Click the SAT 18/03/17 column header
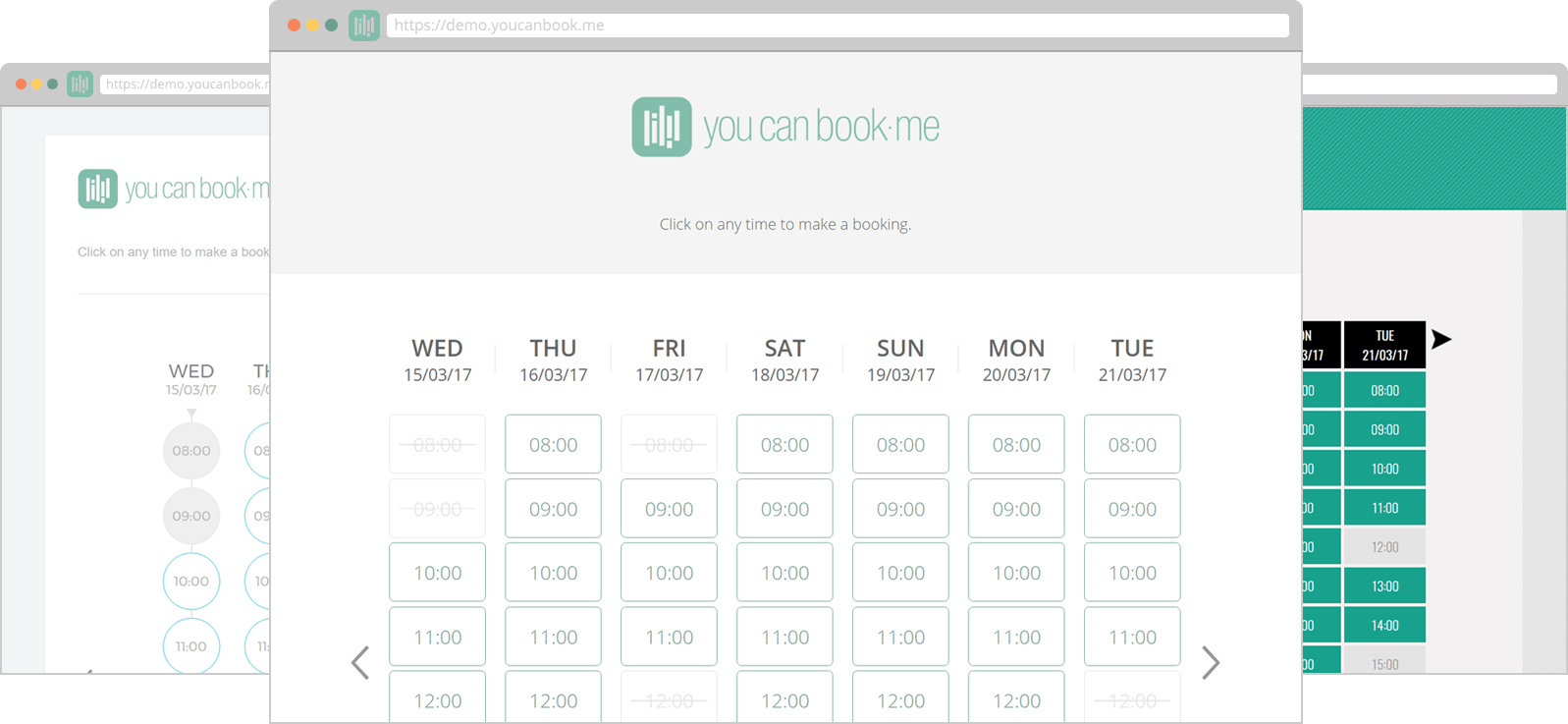 [x=785, y=361]
